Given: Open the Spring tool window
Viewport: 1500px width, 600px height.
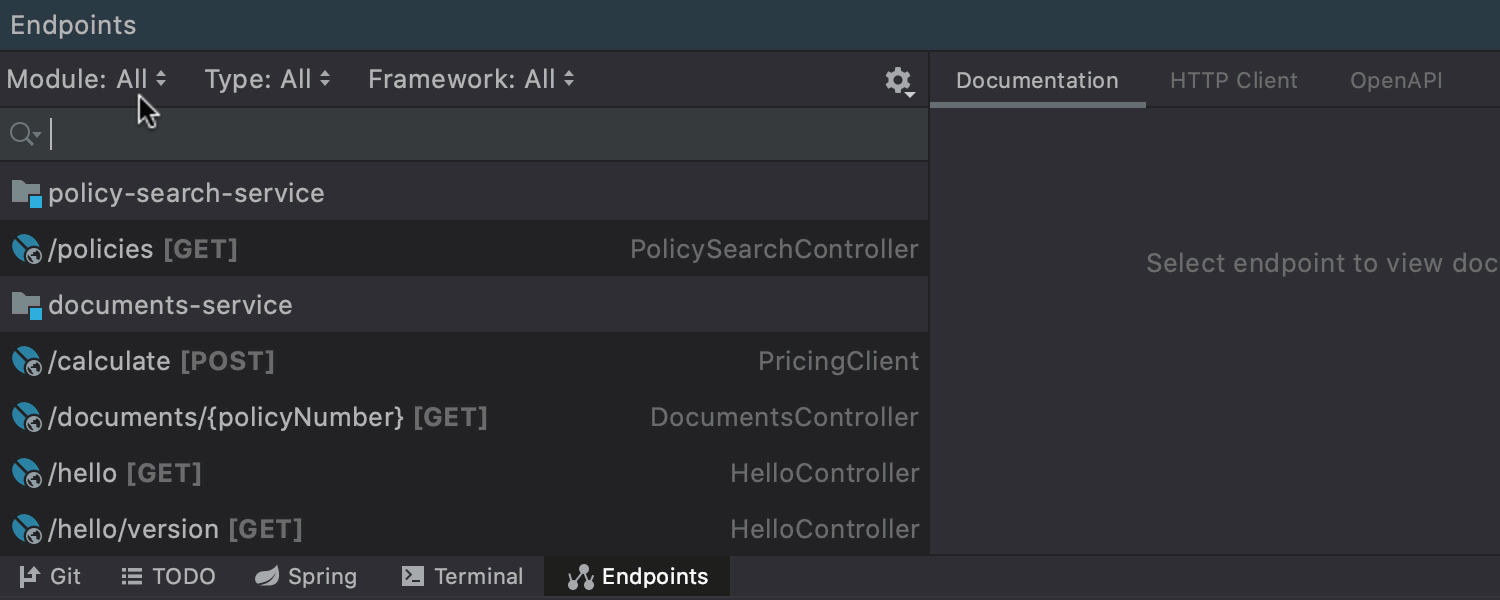Looking at the screenshot, I should pyautogui.click(x=306, y=577).
